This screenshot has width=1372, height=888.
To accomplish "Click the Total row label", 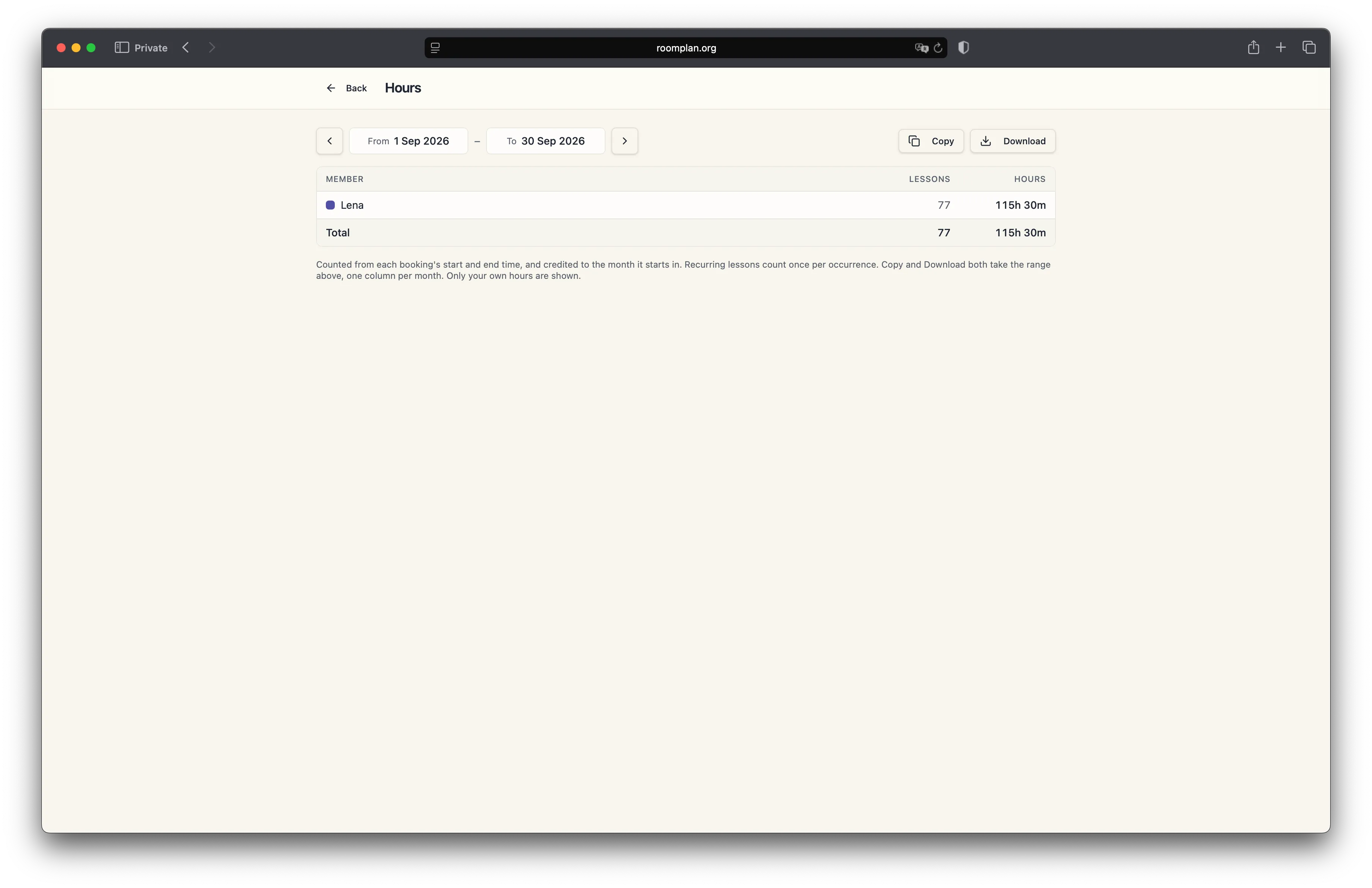I will click(x=338, y=233).
